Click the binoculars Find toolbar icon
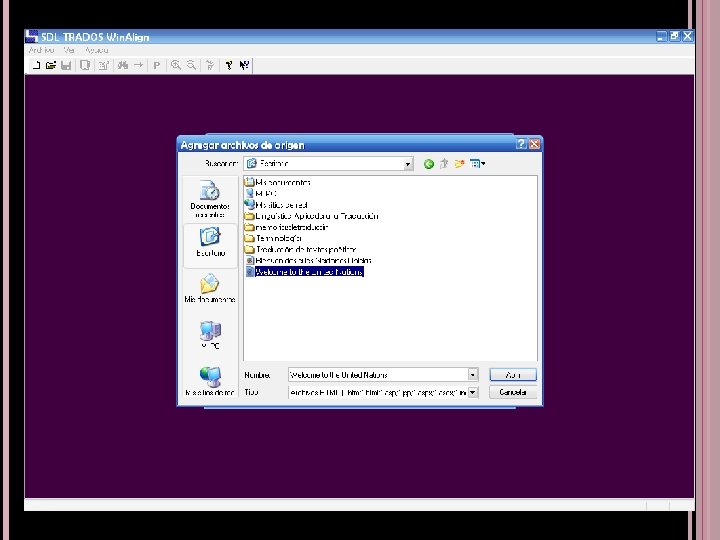 pyautogui.click(x=123, y=65)
